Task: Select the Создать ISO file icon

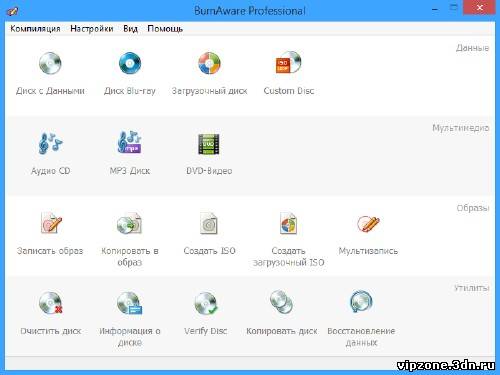Action: tap(209, 223)
